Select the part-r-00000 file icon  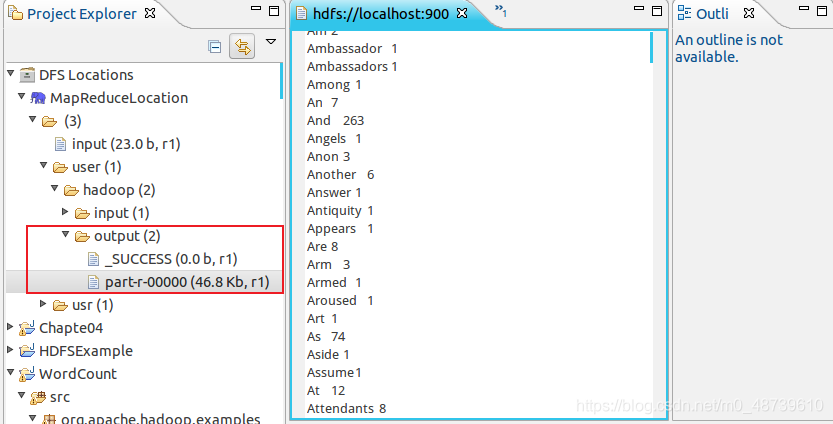tap(94, 282)
